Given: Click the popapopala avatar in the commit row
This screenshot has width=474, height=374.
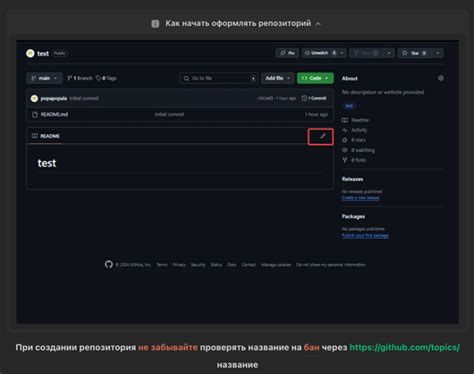Looking at the screenshot, I should pos(34,98).
